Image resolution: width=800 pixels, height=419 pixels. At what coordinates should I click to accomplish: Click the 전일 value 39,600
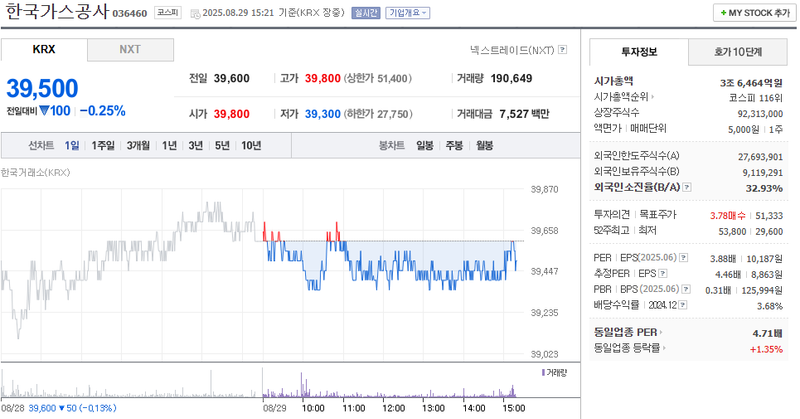coord(232,78)
